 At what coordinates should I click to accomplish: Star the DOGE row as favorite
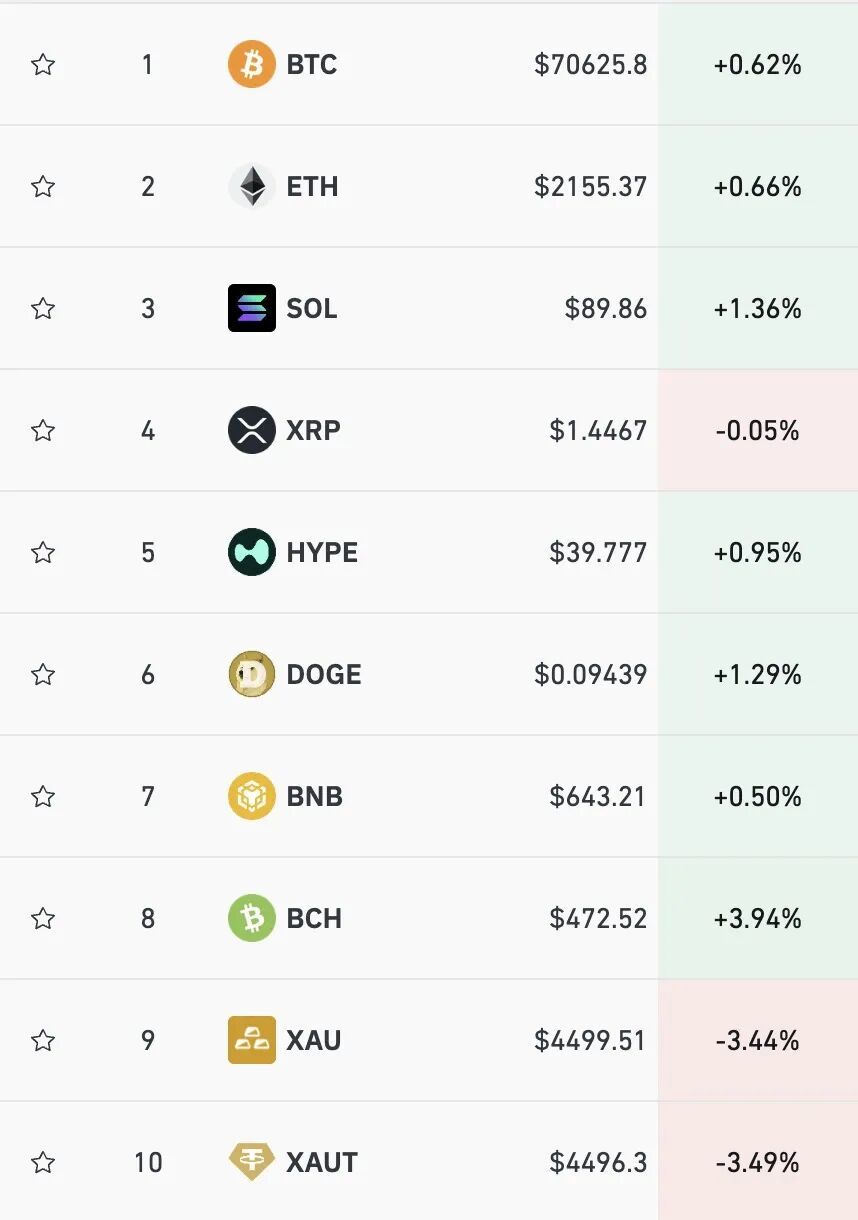coord(42,675)
